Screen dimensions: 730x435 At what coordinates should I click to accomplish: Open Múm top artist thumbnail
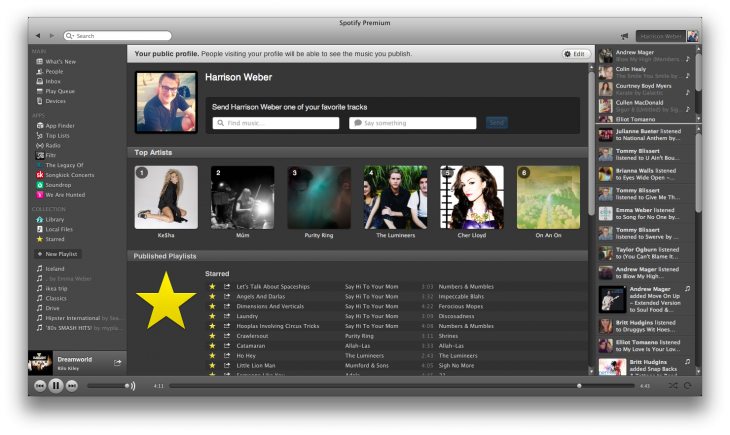point(243,197)
